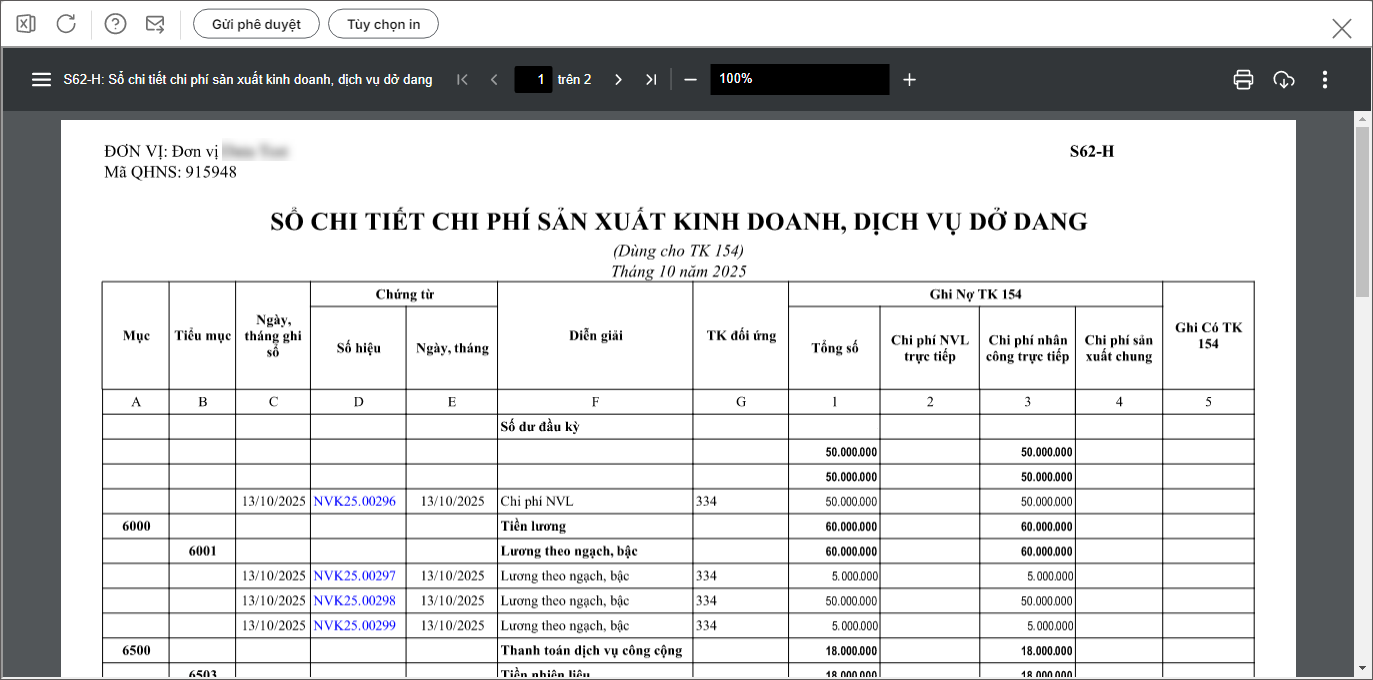Click the page number input field
1373x680 pixels.
click(533, 80)
